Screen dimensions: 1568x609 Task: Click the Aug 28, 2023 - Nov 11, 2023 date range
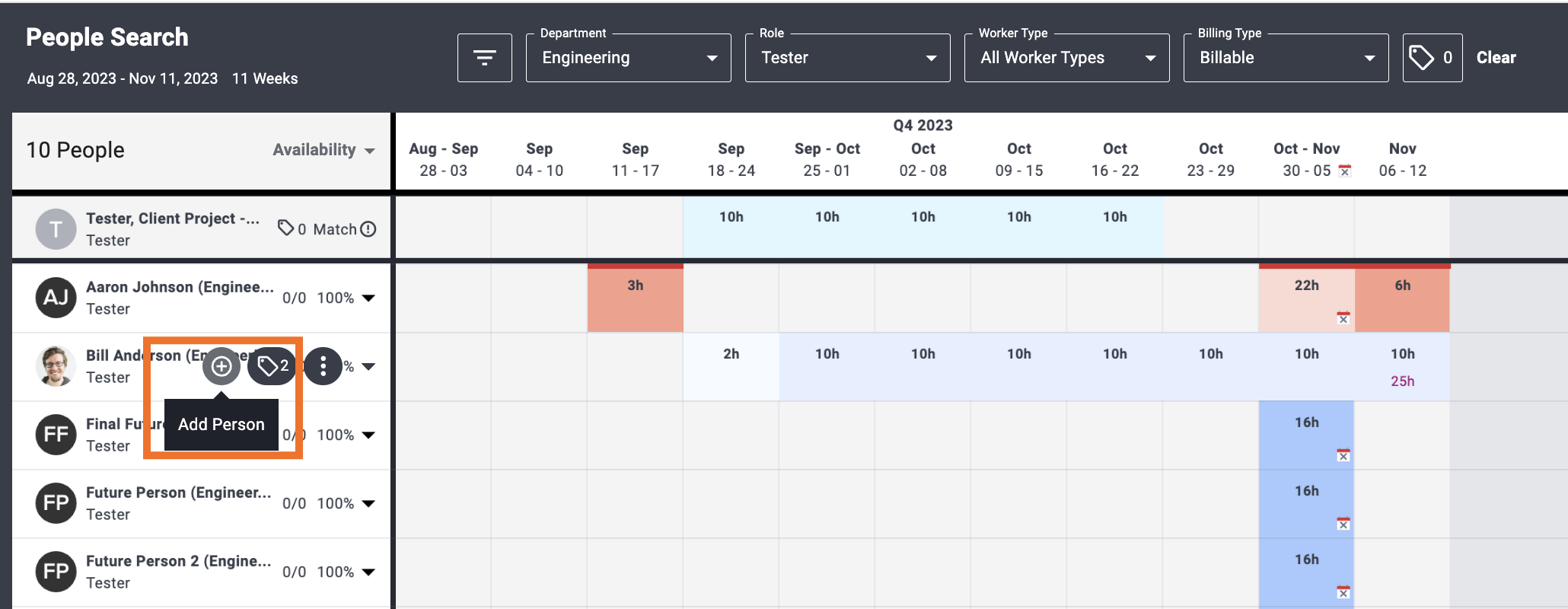tap(123, 78)
